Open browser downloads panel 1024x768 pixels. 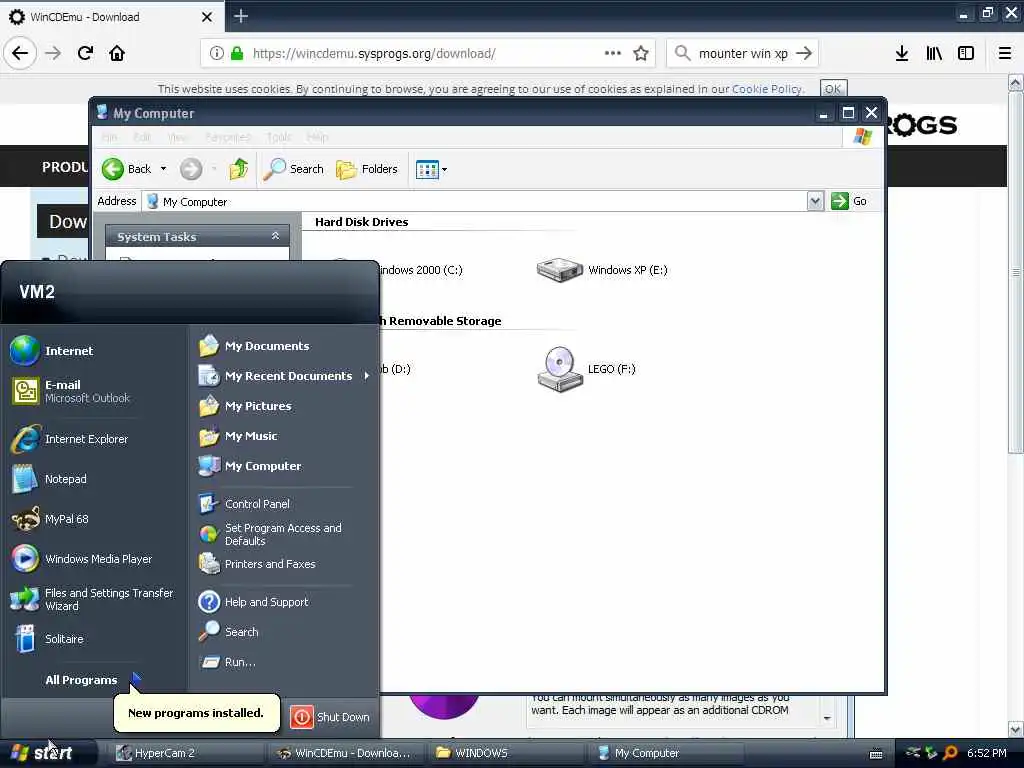[x=901, y=54]
